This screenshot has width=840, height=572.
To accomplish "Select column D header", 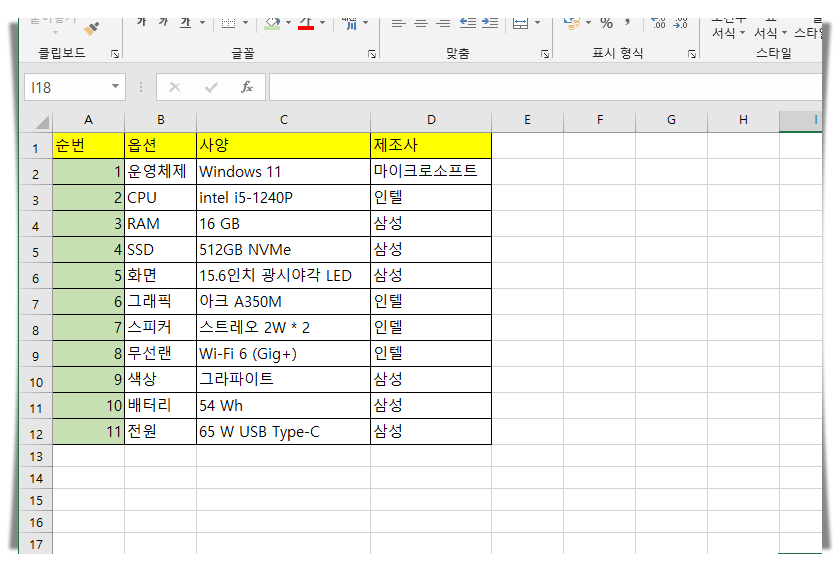I will [431, 120].
